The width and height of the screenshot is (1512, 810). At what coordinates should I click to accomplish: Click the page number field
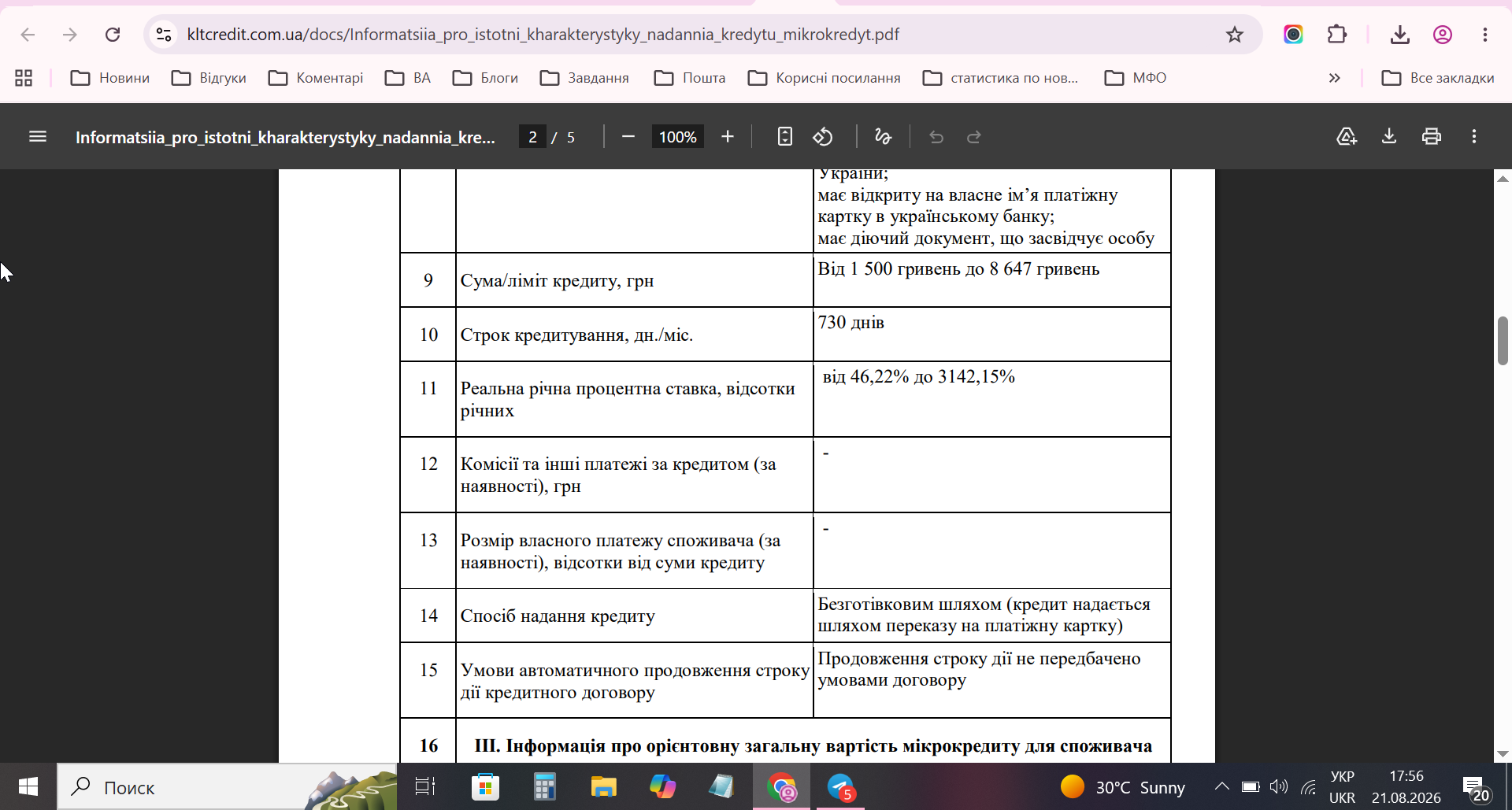click(x=532, y=137)
